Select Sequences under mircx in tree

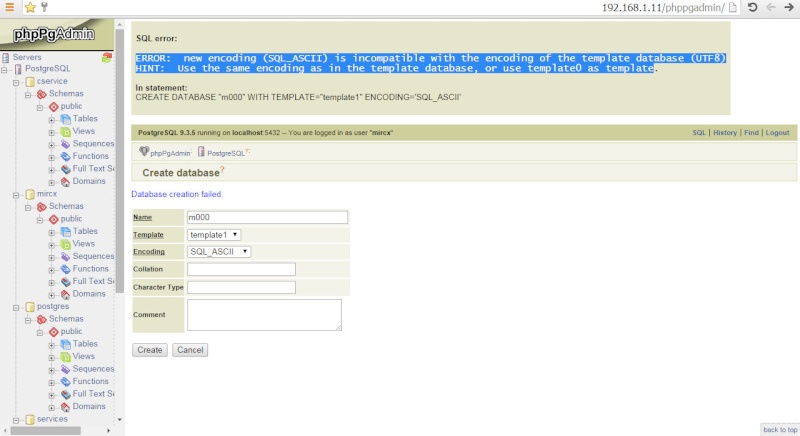click(93, 256)
